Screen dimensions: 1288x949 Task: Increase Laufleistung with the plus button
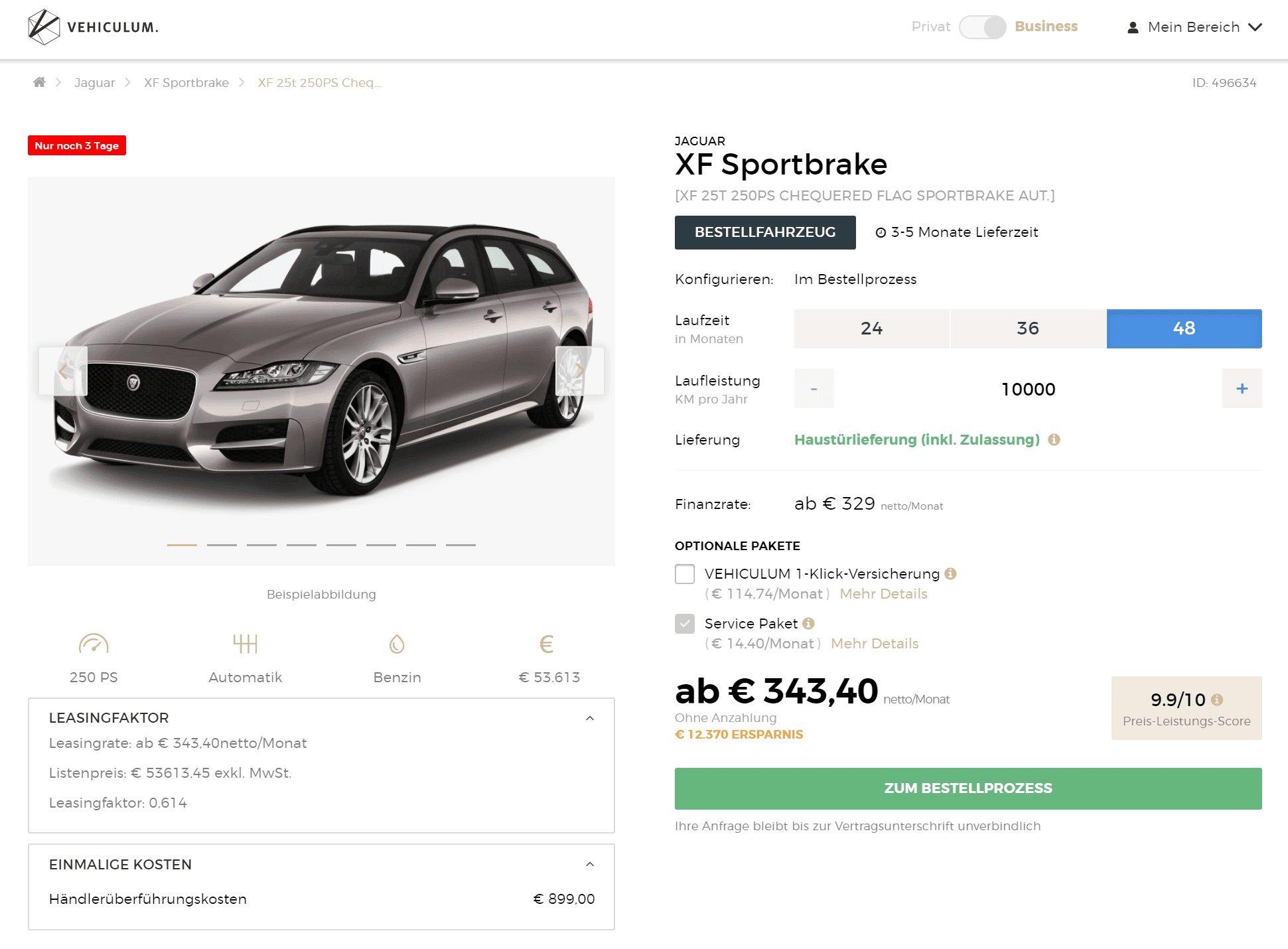(x=1242, y=389)
